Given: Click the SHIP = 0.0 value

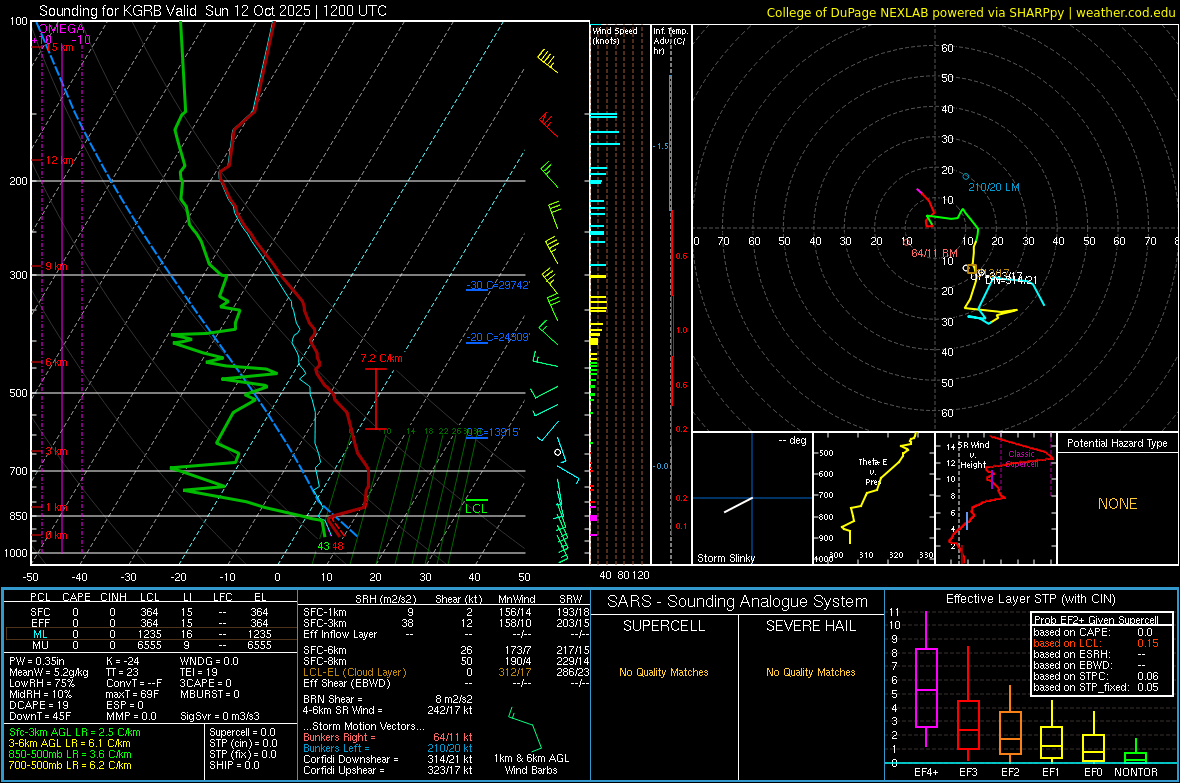Looking at the screenshot, I should coord(234,765).
